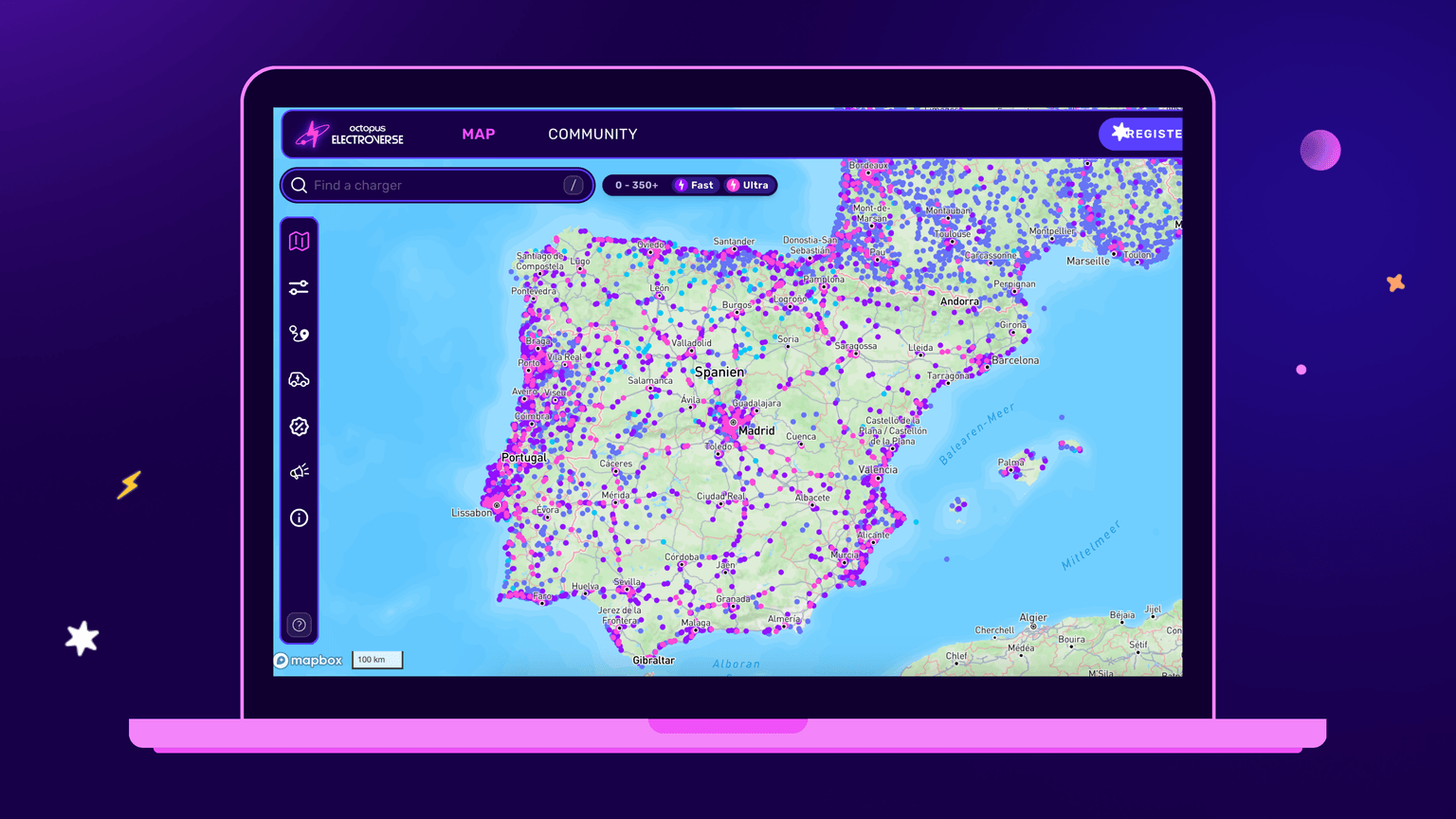Image resolution: width=1456 pixels, height=819 pixels.
Task: Open the charger filters icon
Action: tap(299, 287)
